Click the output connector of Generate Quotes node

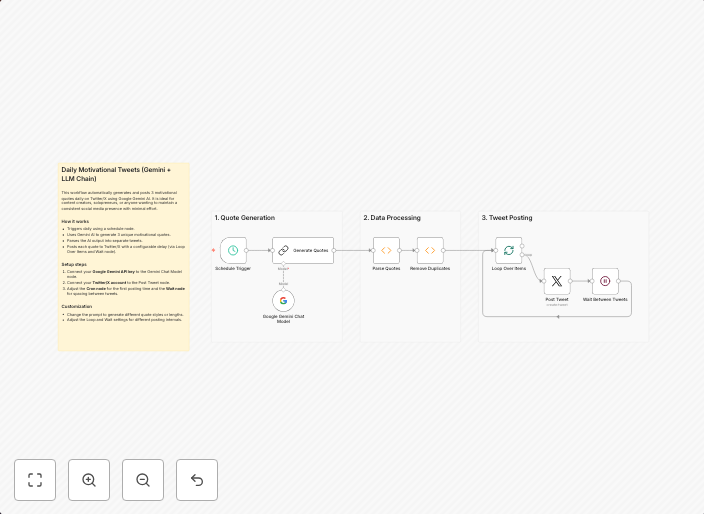(x=334, y=250)
